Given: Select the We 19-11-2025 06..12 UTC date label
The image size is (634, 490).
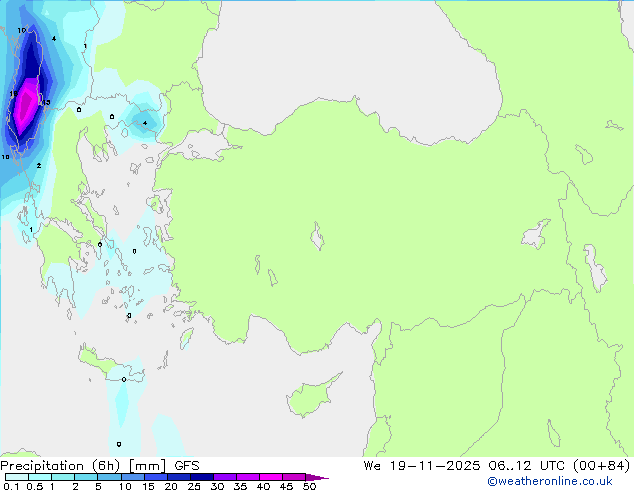Looking at the screenshot, I should point(465,466).
